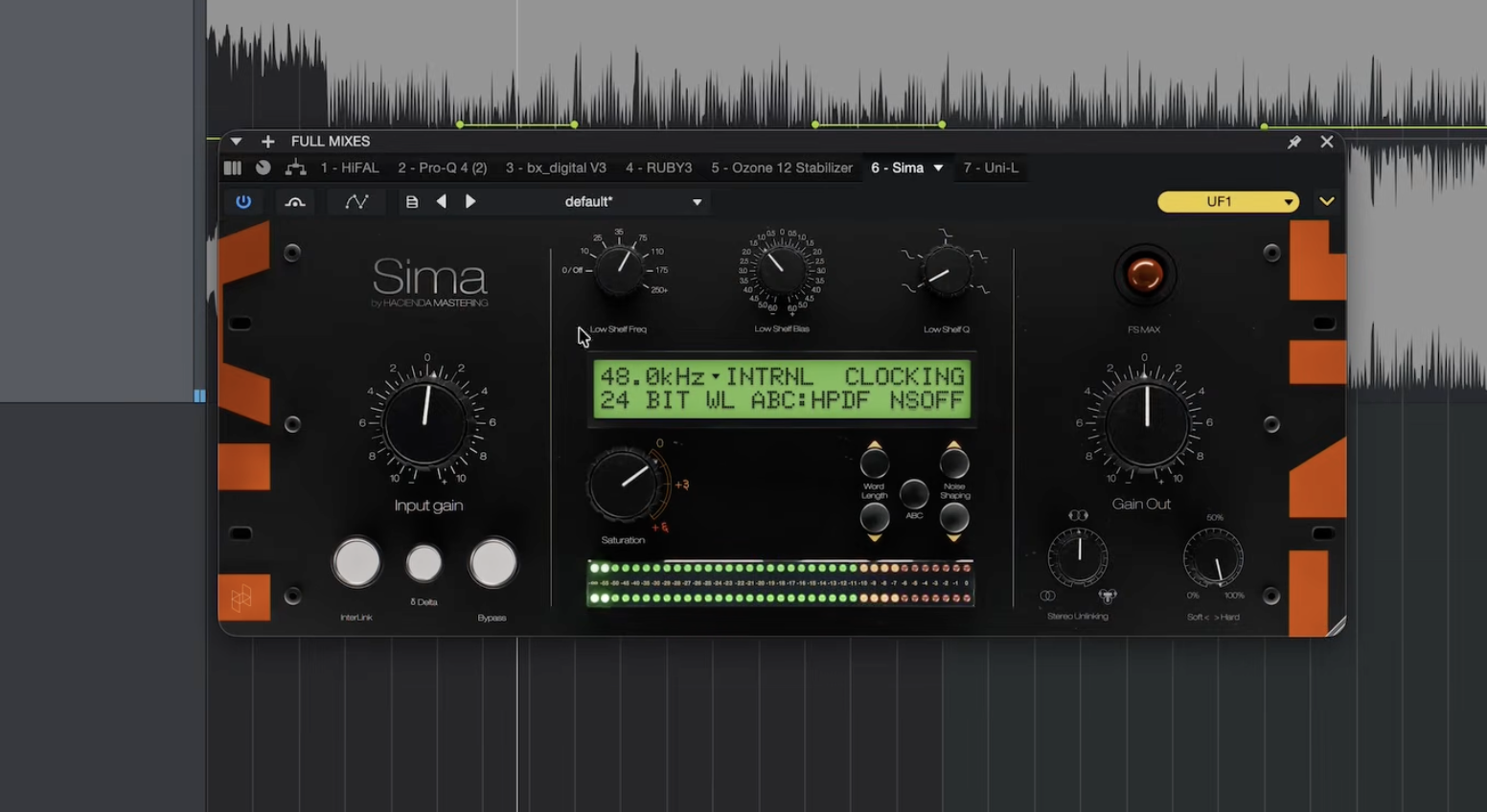
Task: Click the level meter LED display
Action: 781,583
